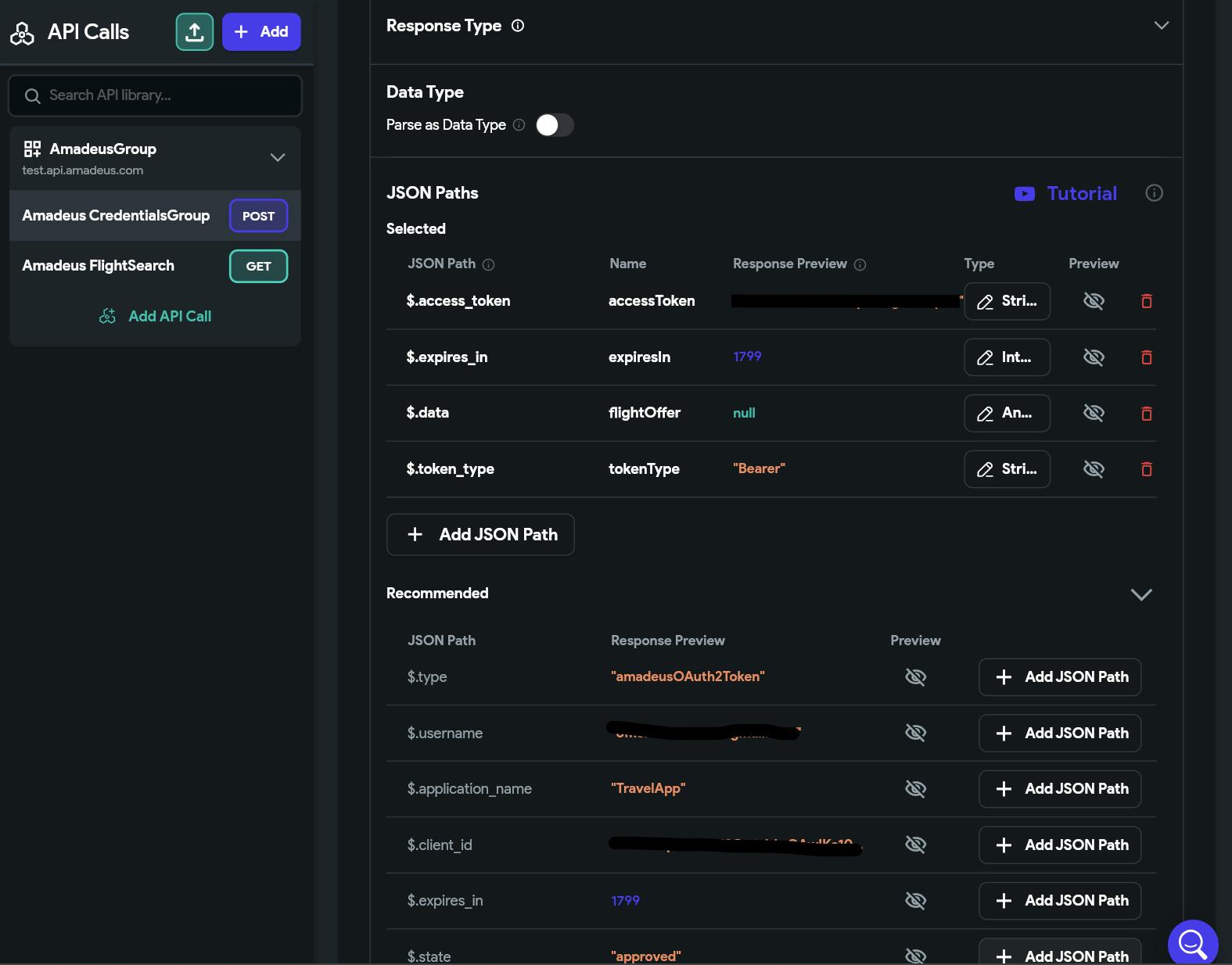Click trash icon for $.token_type row

point(1146,469)
